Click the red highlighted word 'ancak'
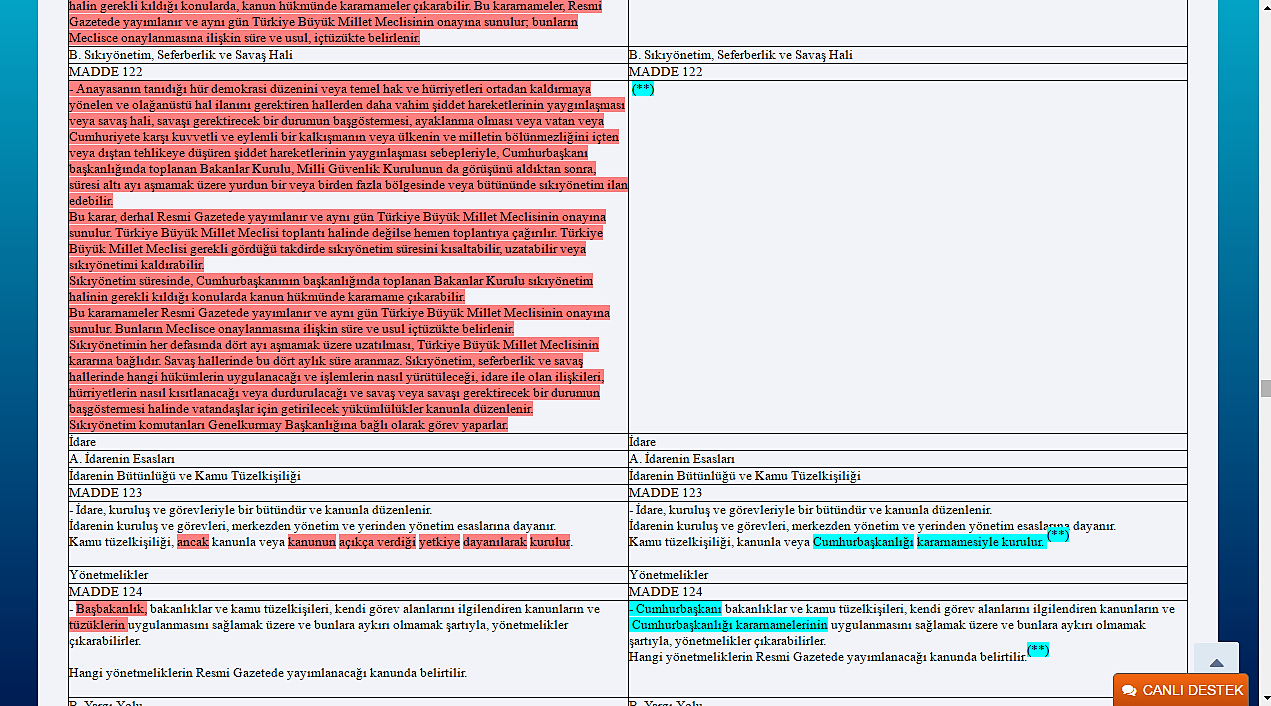Screen dimensions: 1271x706 (x=193, y=542)
